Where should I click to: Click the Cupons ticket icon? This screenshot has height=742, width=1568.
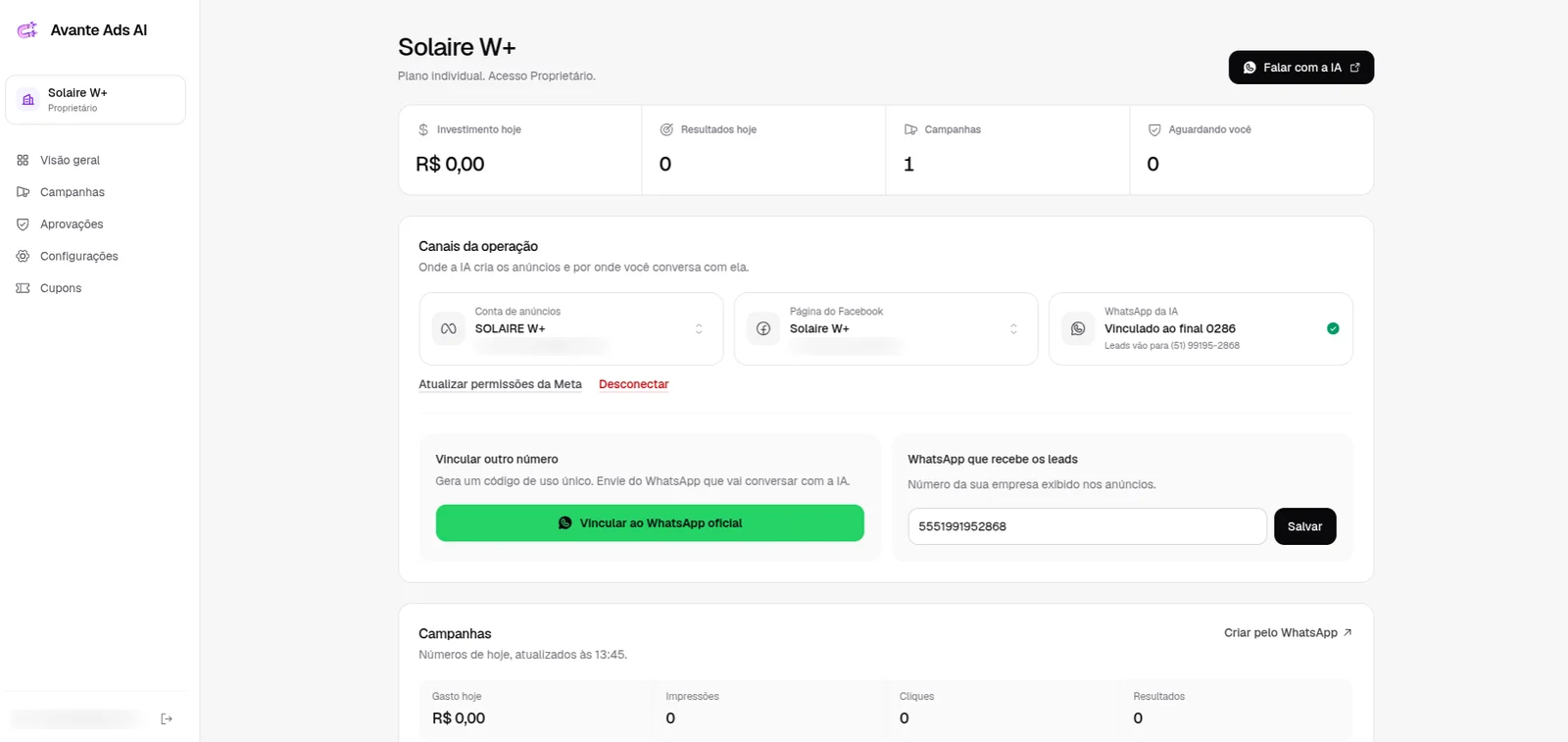(x=23, y=288)
